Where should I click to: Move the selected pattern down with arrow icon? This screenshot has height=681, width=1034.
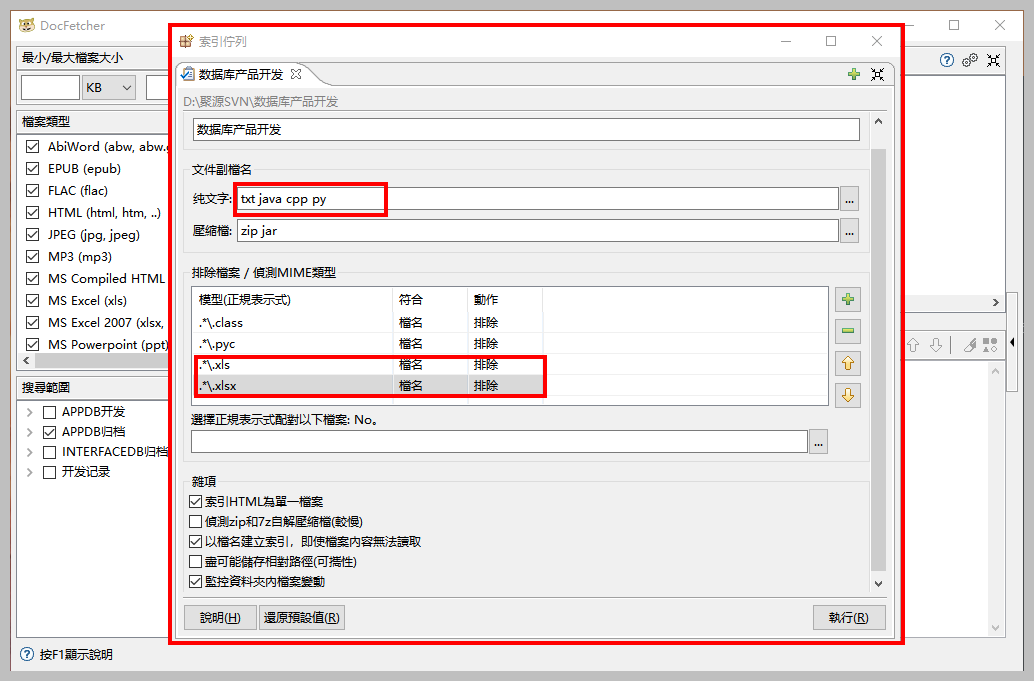[x=847, y=395]
